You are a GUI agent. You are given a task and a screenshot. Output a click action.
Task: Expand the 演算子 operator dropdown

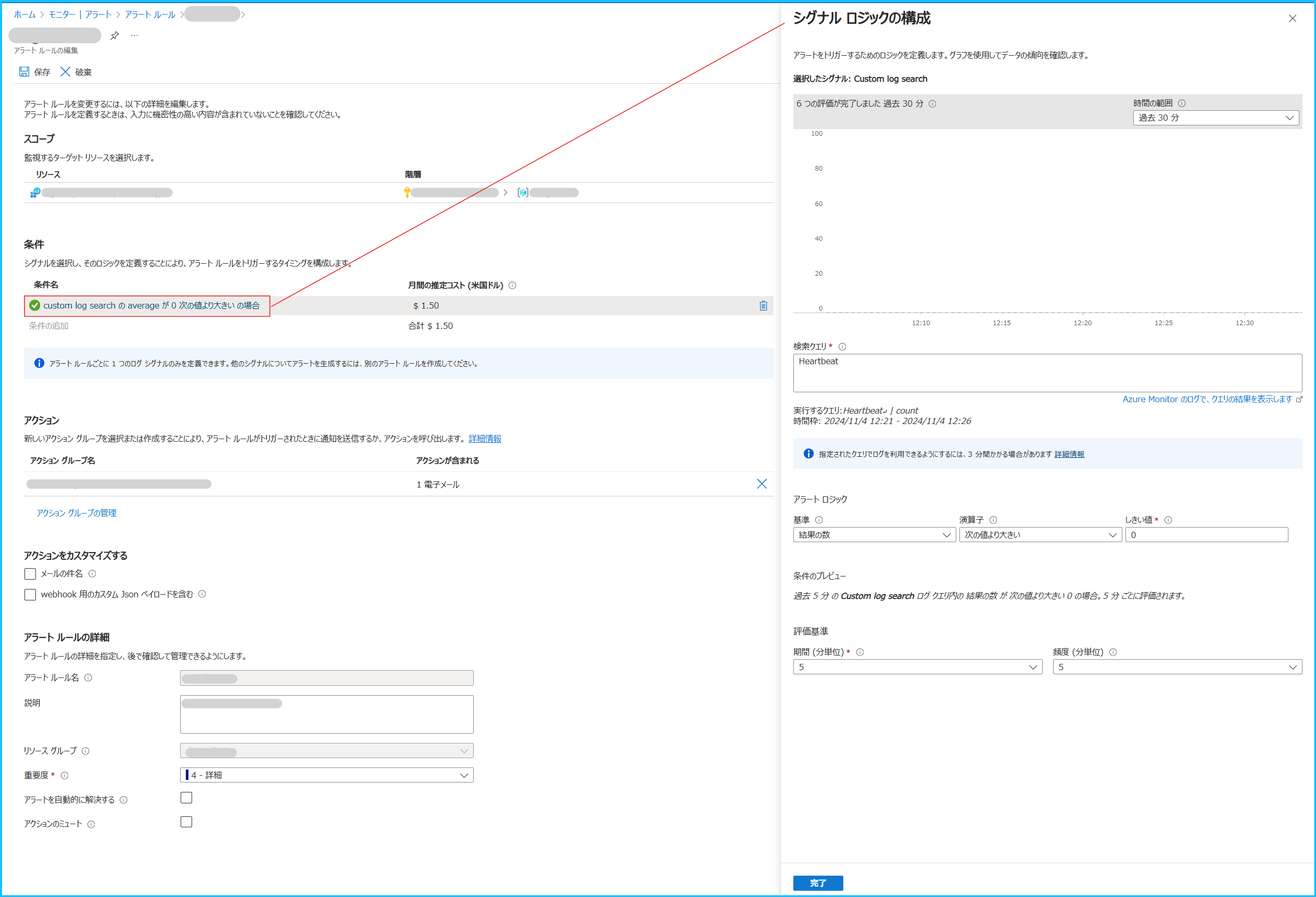coord(1040,535)
